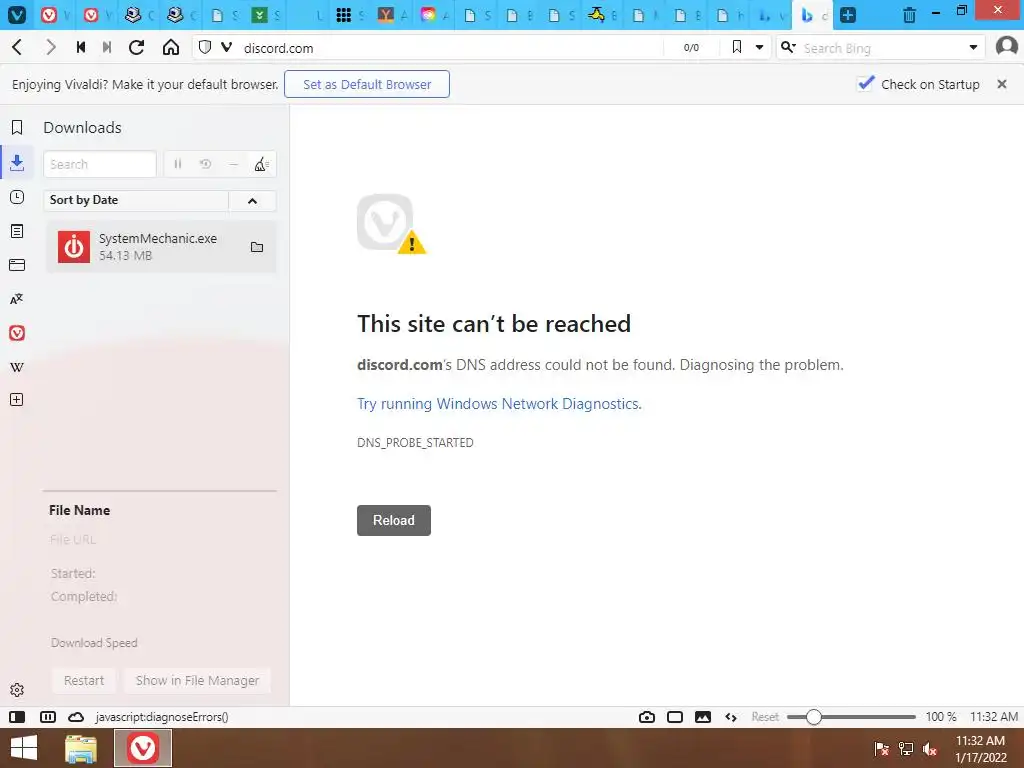Pause the selected download

click(178, 164)
